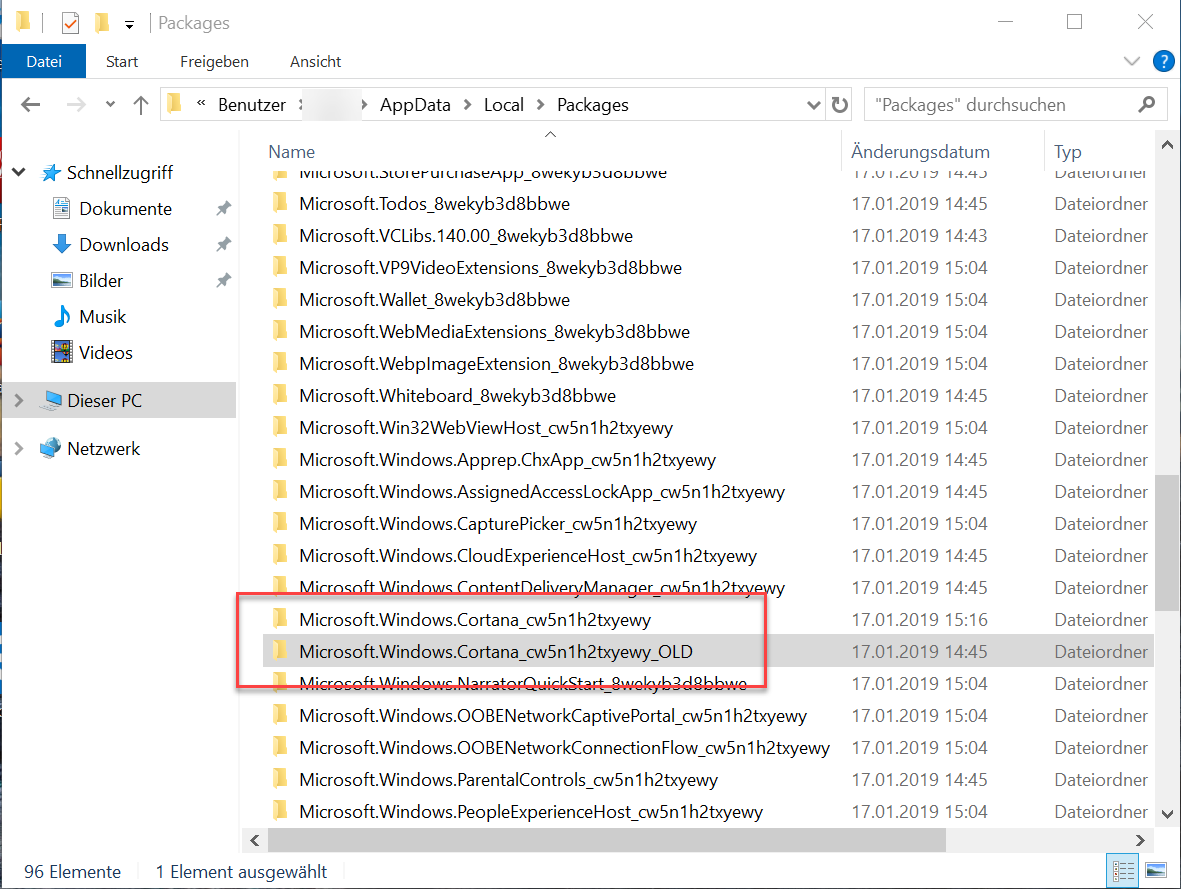The image size is (1181, 889).
Task: Refresh the Packages folder view
Action: coord(840,105)
